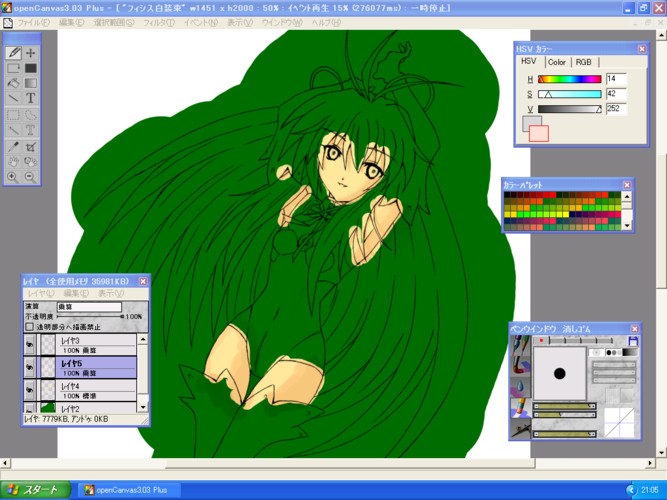Click layer list scroll up arrow
This screenshot has height=500, width=667.
143,340
